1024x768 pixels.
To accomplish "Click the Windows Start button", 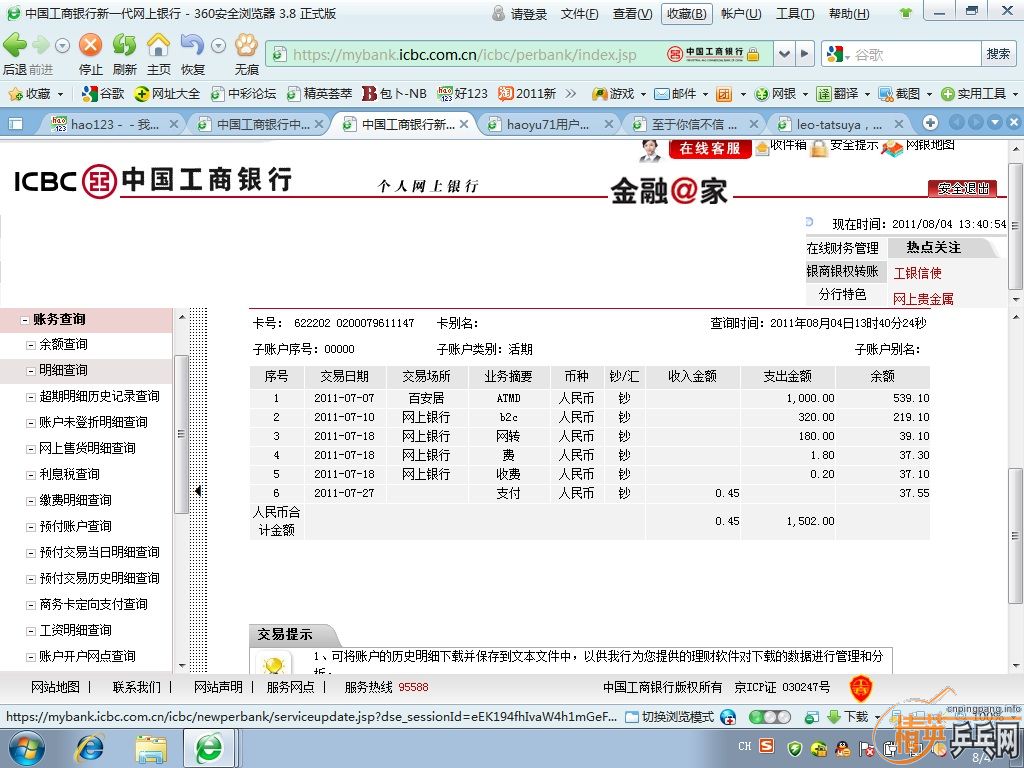I will pyautogui.click(x=27, y=748).
